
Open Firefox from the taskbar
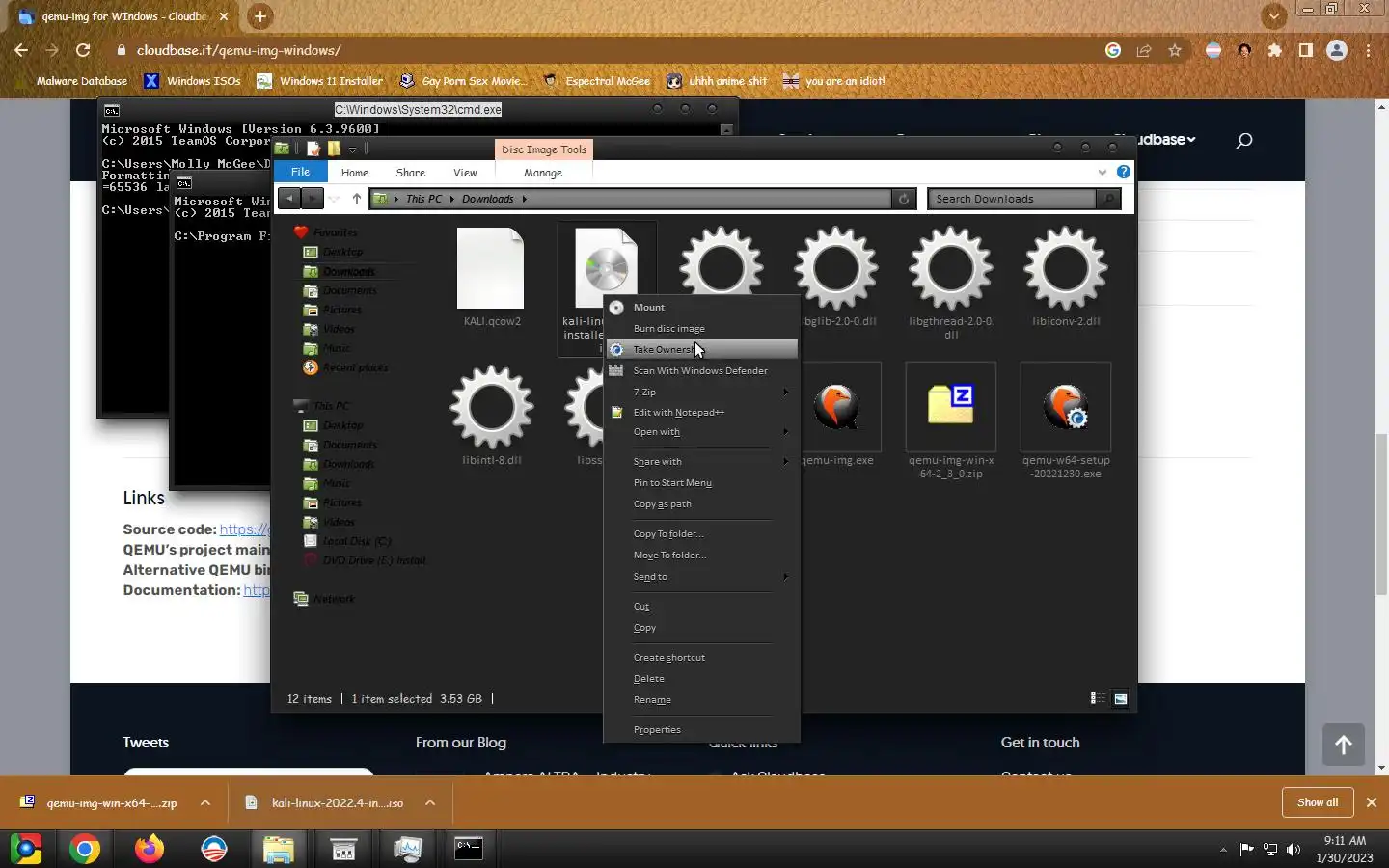(149, 849)
